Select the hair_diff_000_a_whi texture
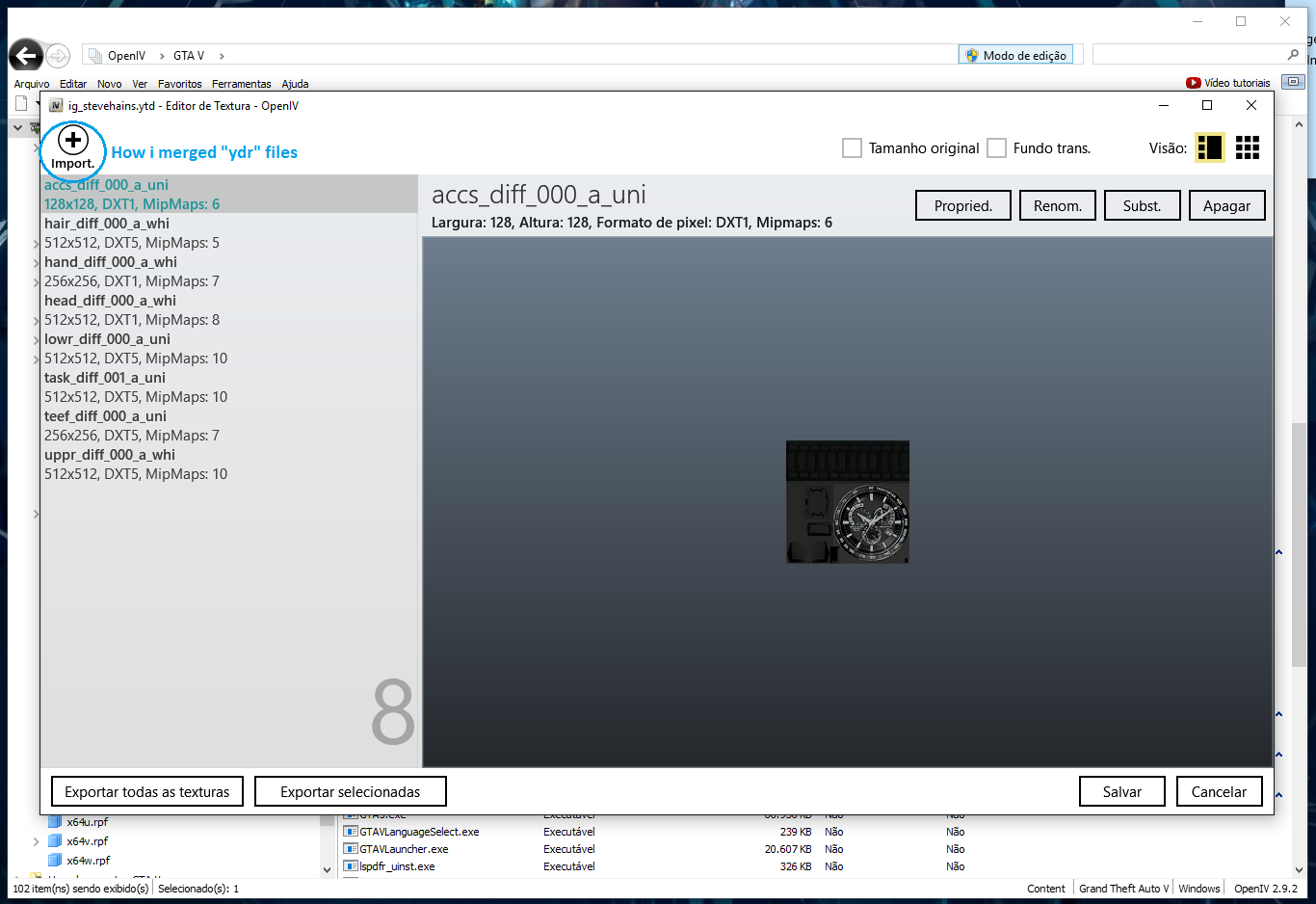This screenshot has width=1316, height=904. pos(106,224)
